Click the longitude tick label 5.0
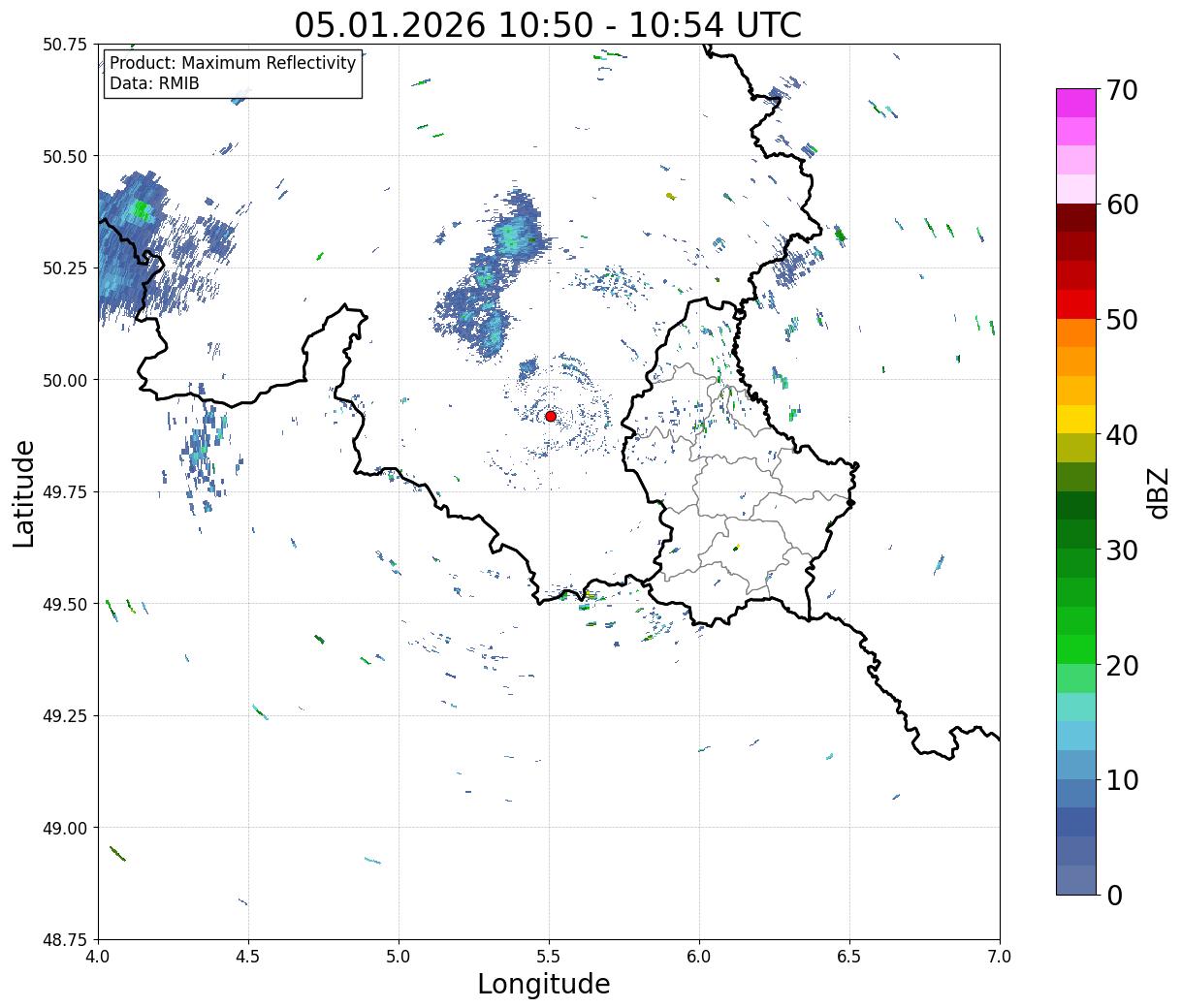1182x1008 pixels. 399,957
